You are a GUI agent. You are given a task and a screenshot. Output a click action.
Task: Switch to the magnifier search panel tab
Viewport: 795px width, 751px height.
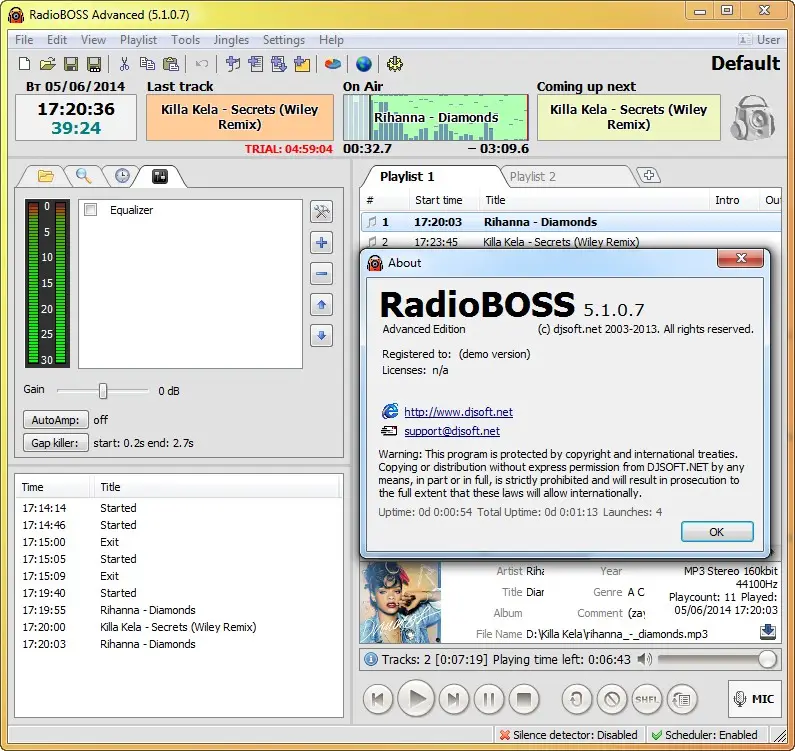[84, 176]
